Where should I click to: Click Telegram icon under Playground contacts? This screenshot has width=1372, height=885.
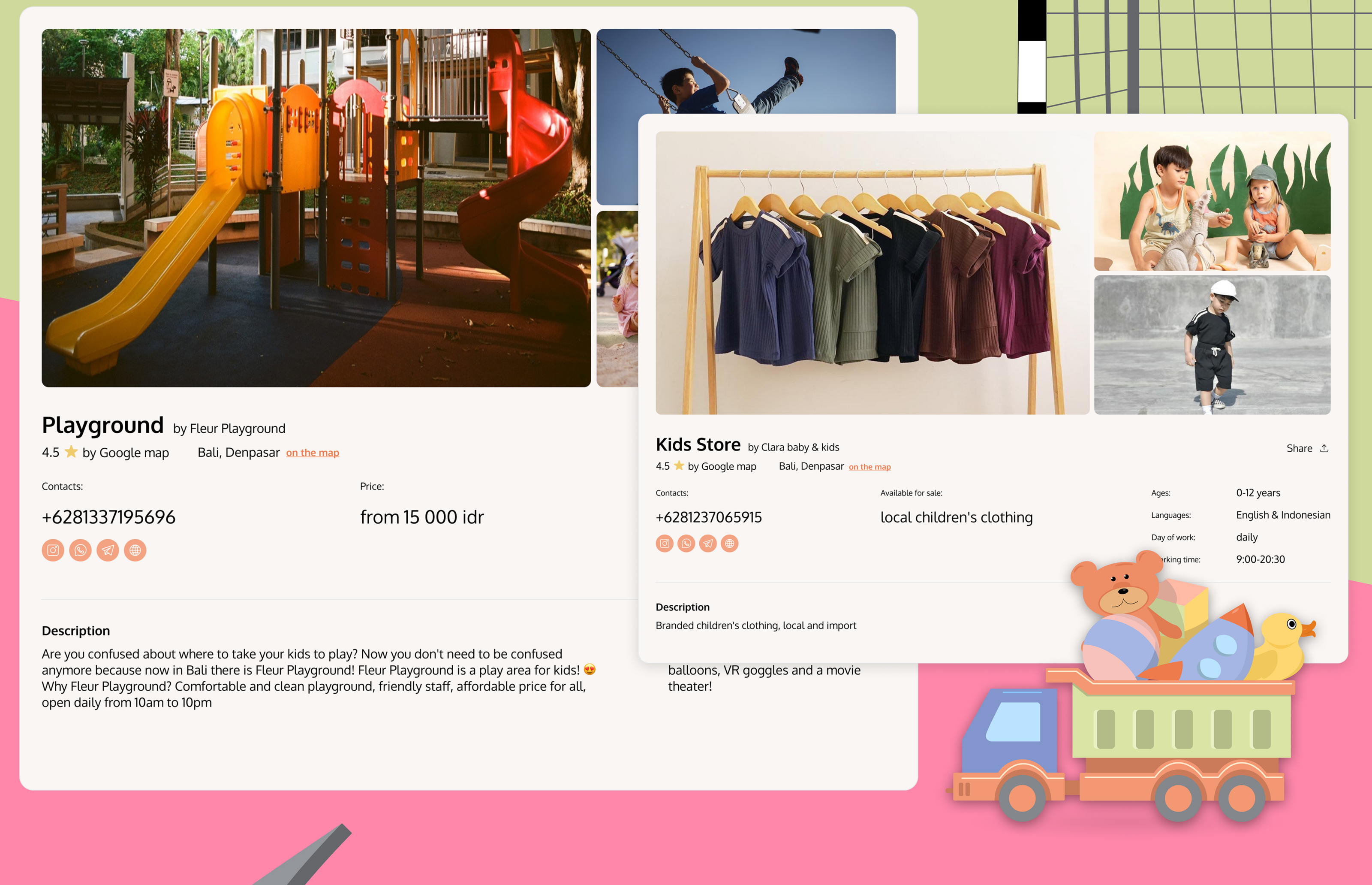coord(107,550)
